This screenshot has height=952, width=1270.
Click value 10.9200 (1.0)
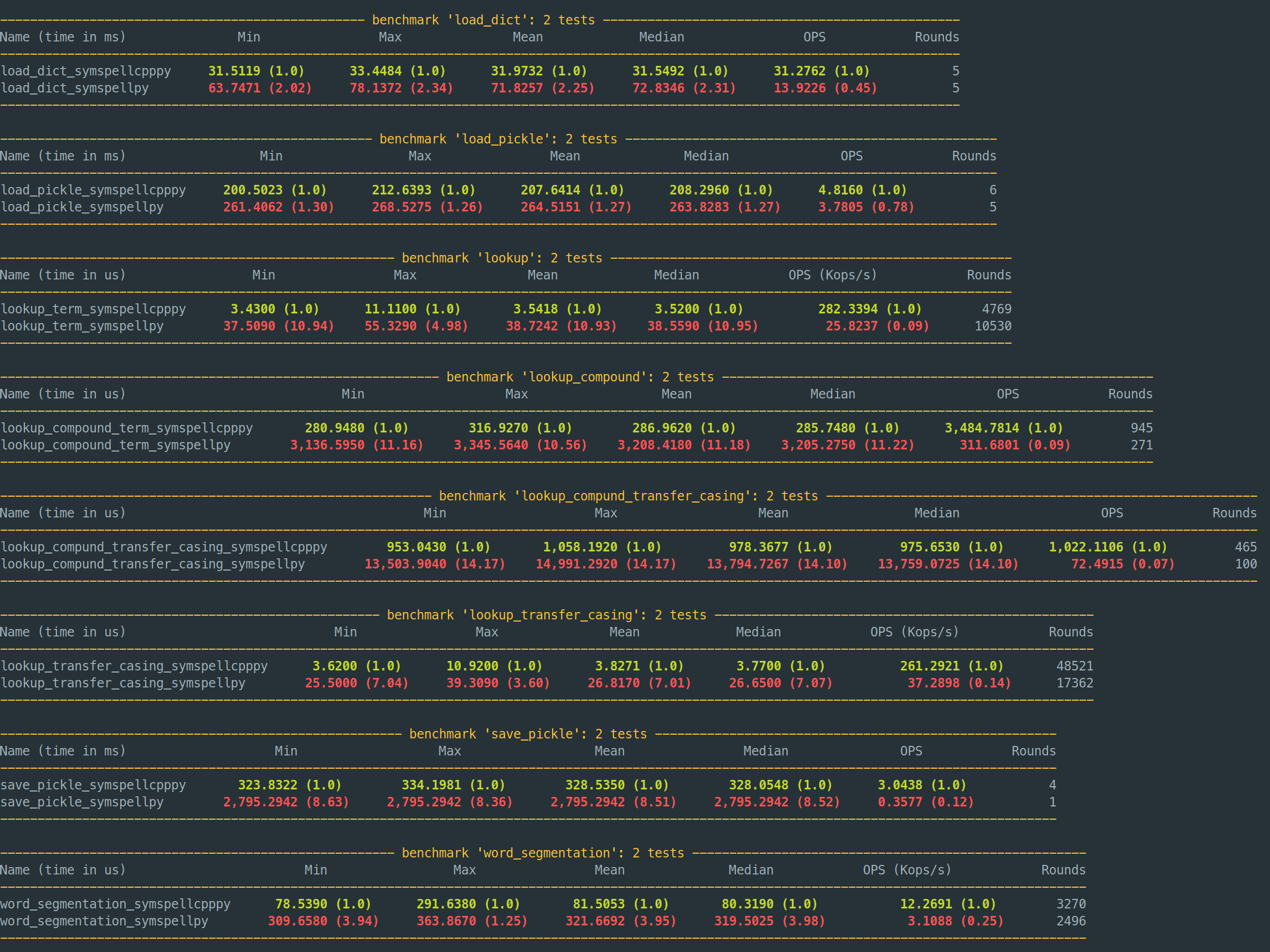[x=494, y=666]
